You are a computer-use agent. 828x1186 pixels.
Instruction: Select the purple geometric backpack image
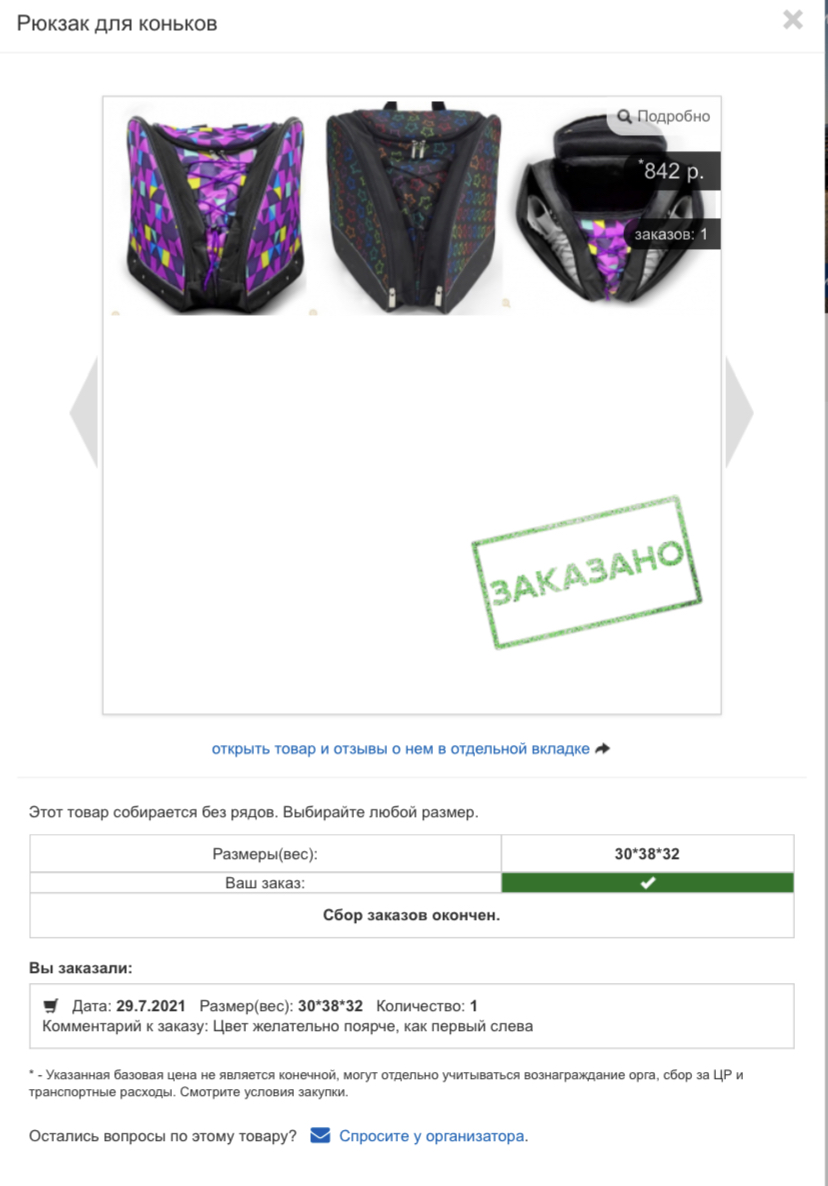(216, 210)
